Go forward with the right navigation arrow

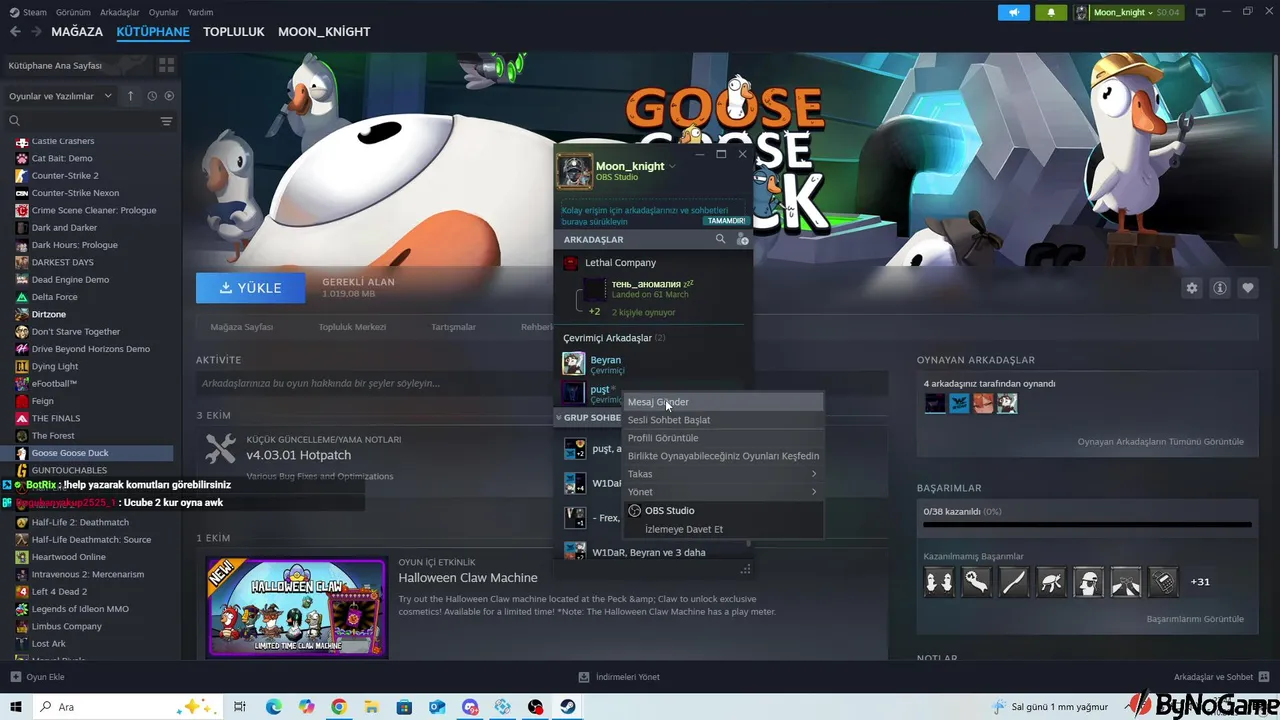(37, 32)
